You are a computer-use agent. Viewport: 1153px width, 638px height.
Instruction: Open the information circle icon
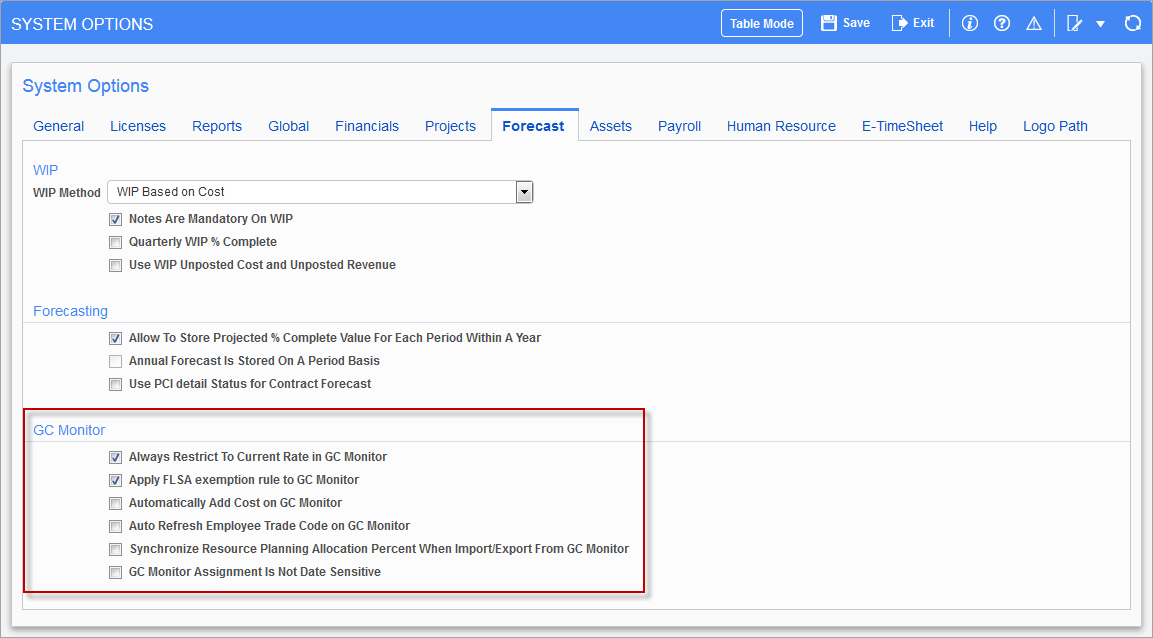click(970, 24)
